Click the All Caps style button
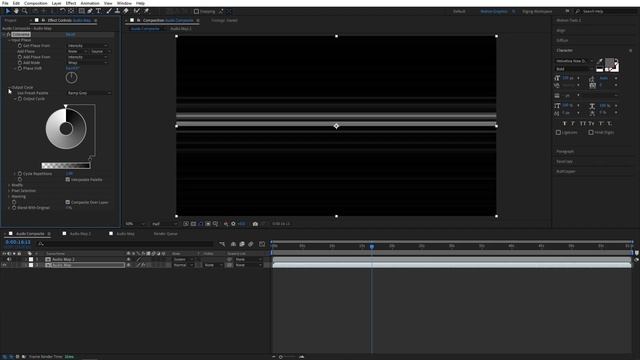This screenshot has height=360, width=640. 582,123
